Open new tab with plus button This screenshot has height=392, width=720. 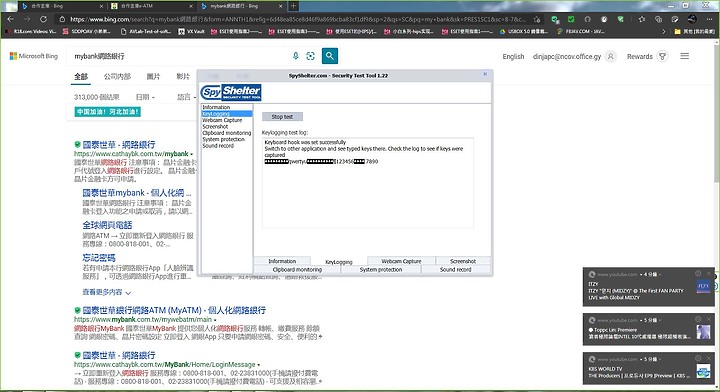[x=293, y=6]
